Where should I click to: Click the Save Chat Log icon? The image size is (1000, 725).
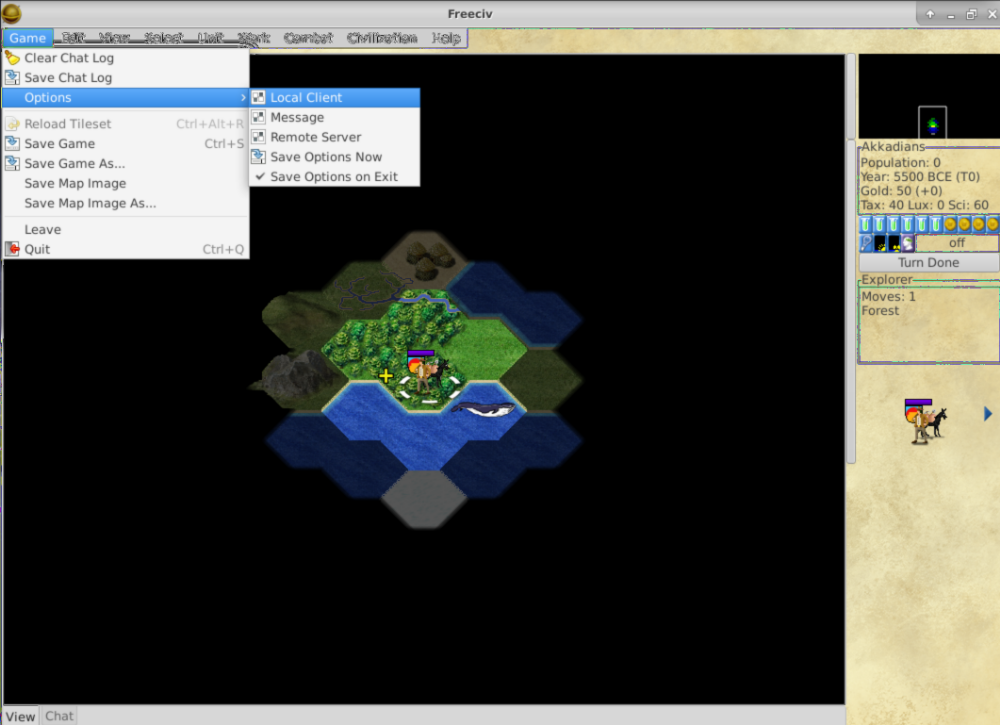(12, 78)
